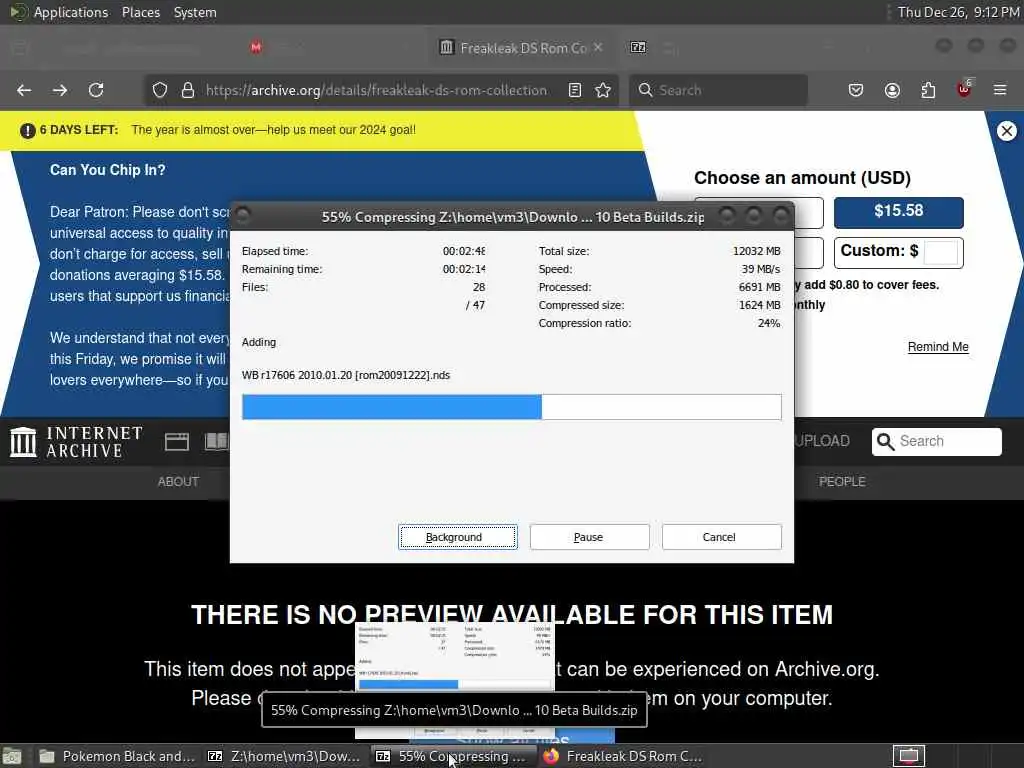The height and width of the screenshot is (768, 1024).
Task: Switch to the 7z browser tab
Action: [x=638, y=47]
